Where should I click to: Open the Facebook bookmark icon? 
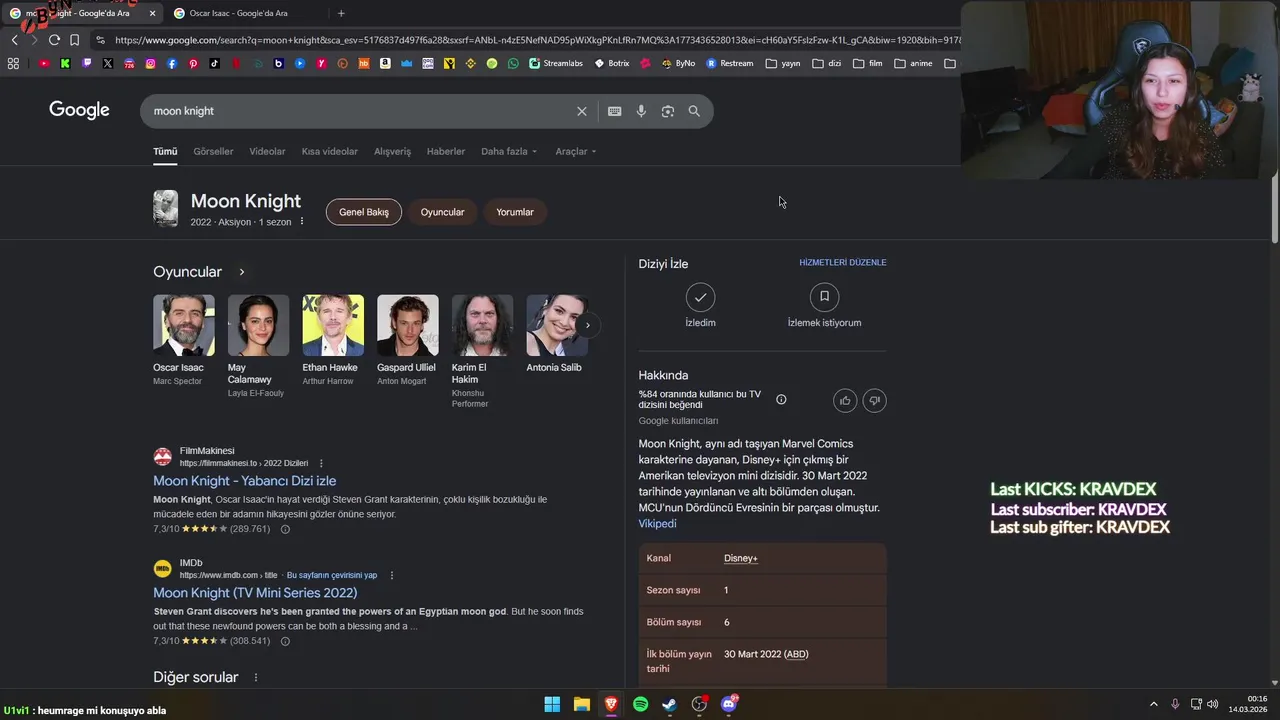(x=172, y=63)
